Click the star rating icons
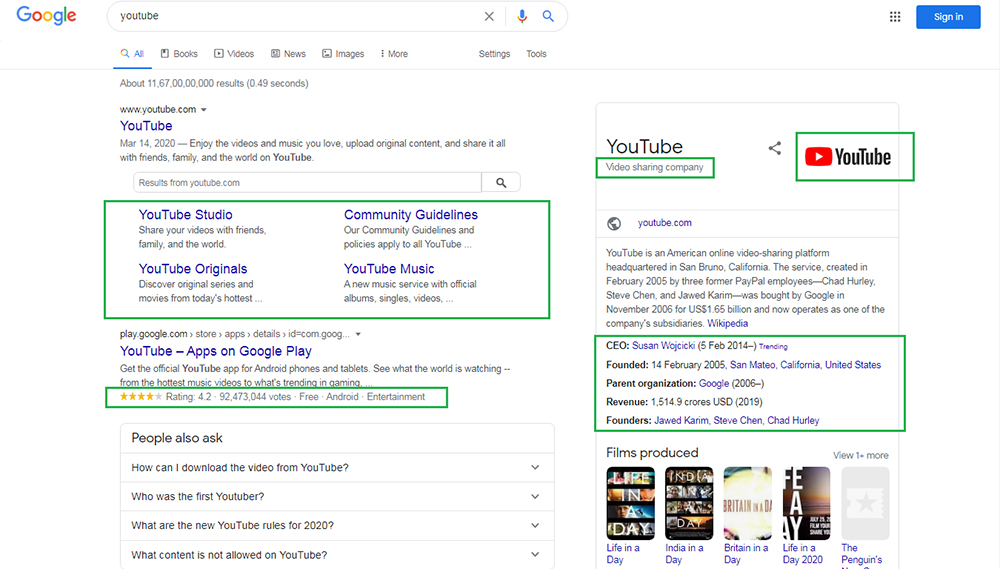Screen dimensions: 1000x569 tap(140, 397)
